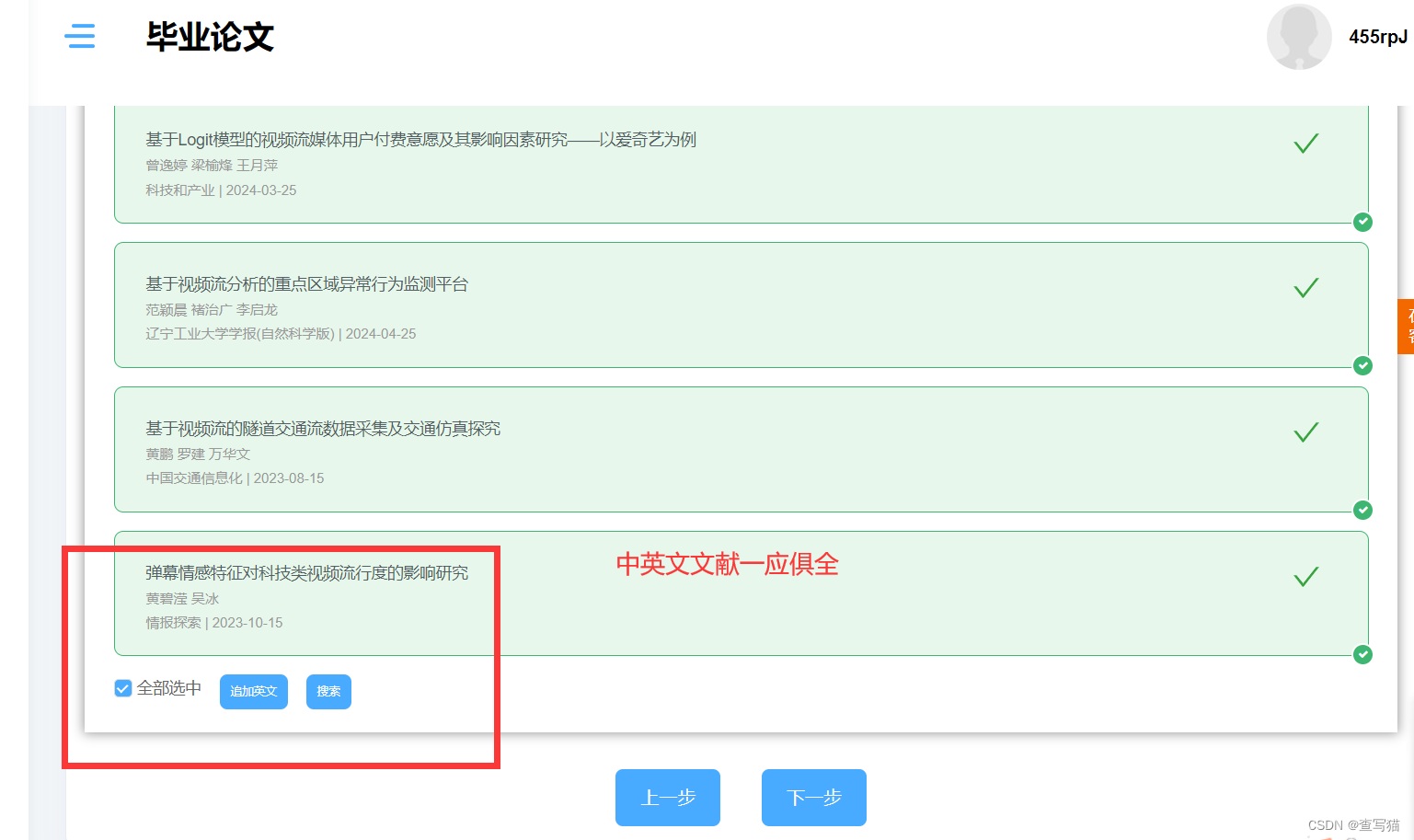Select title 弹幕情感特征对科技类视频流行度的影响研究
Screen dimensions: 1414x840
pyautogui.click(x=306, y=573)
